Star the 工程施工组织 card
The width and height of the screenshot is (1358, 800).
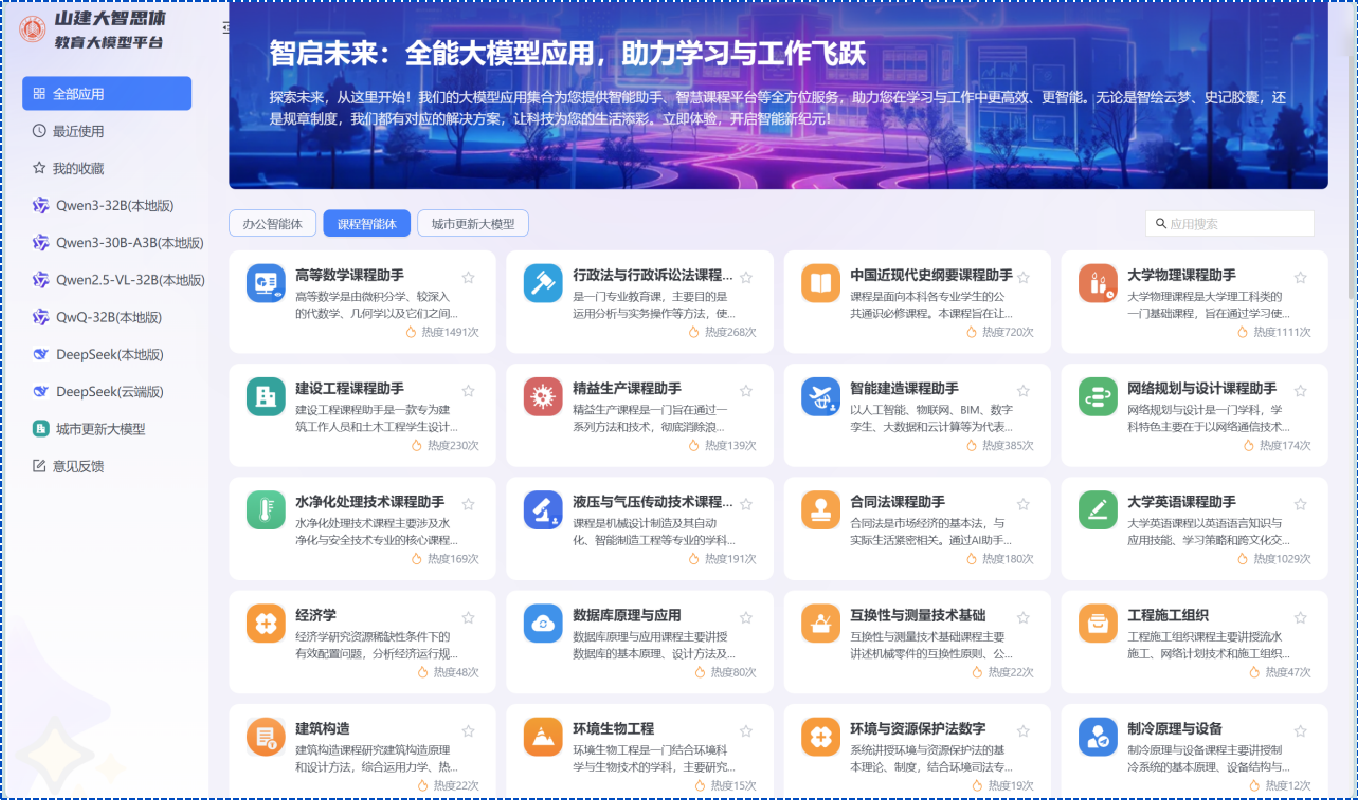pos(1300,617)
